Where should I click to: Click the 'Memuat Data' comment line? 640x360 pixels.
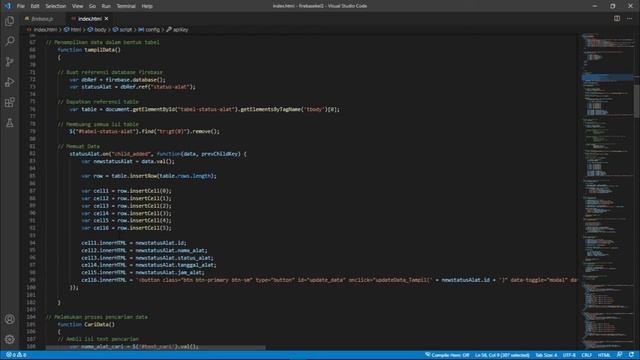[x=79, y=146]
